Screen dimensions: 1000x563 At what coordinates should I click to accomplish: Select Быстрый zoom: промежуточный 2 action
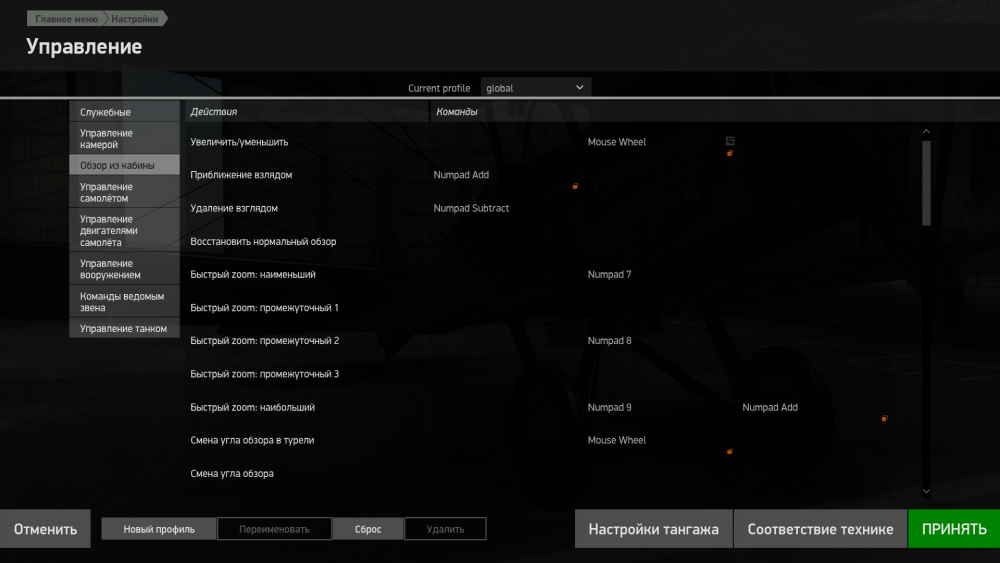tap(265, 340)
